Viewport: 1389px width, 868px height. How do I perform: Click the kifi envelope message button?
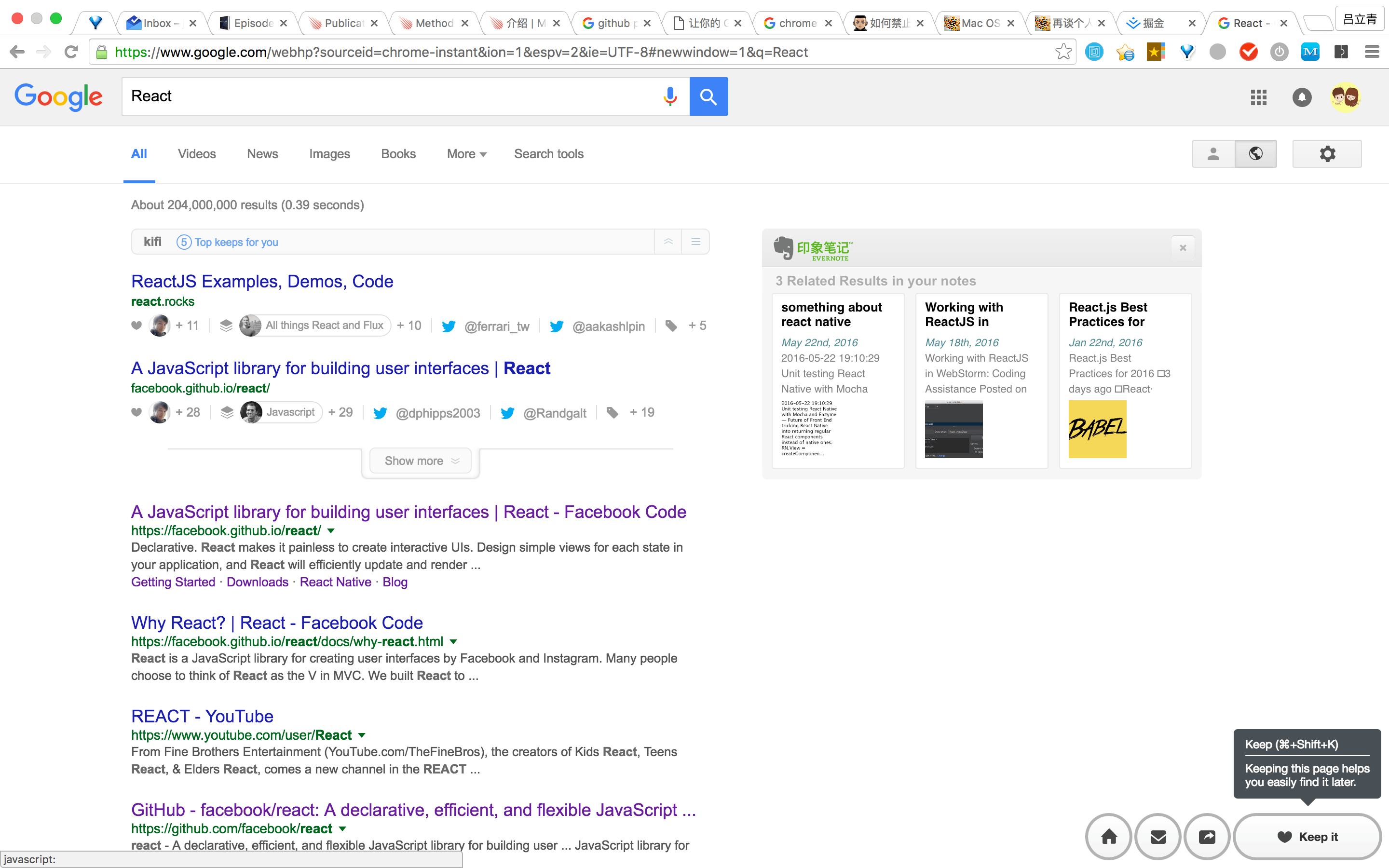(1157, 837)
